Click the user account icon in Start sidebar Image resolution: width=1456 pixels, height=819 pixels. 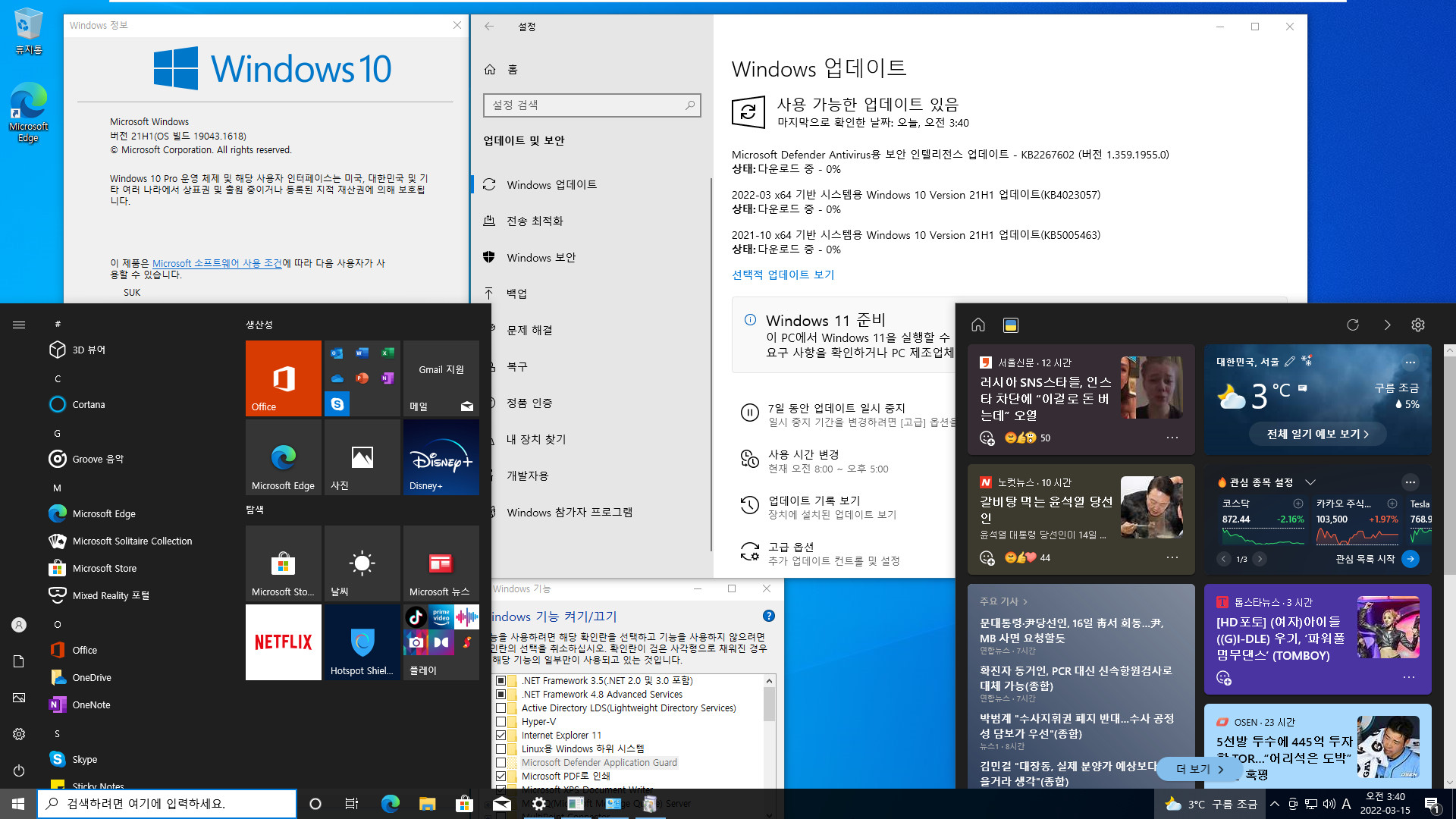(19, 625)
